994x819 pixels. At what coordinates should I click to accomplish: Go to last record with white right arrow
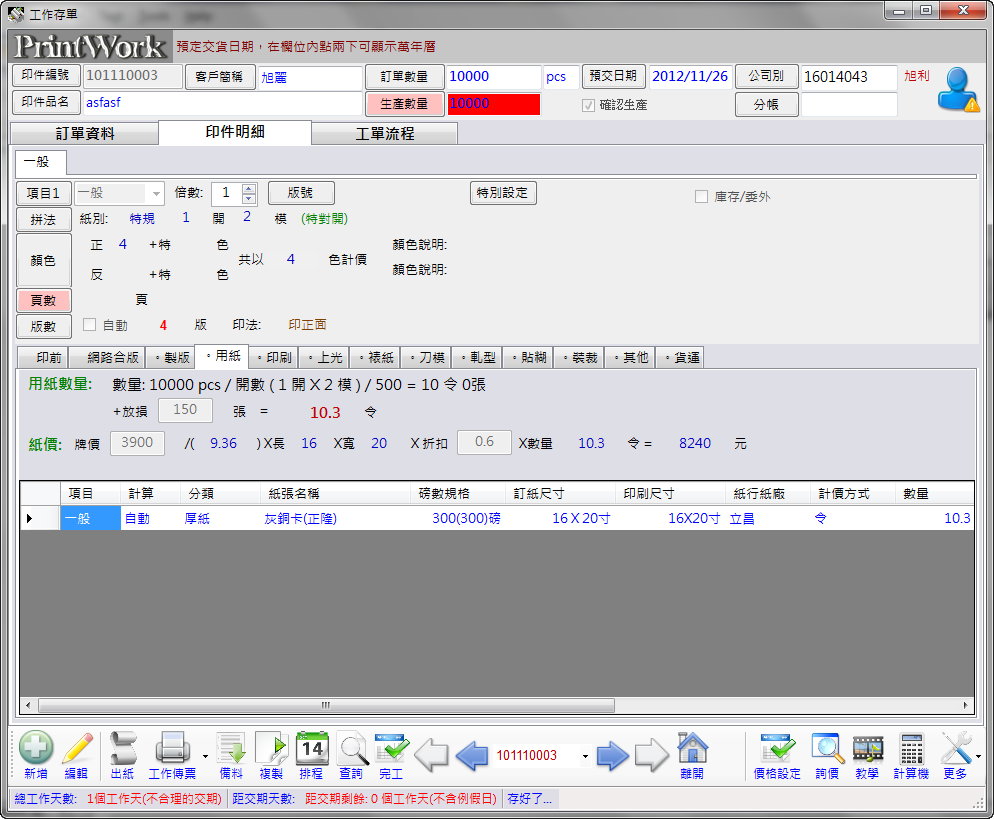(x=652, y=755)
